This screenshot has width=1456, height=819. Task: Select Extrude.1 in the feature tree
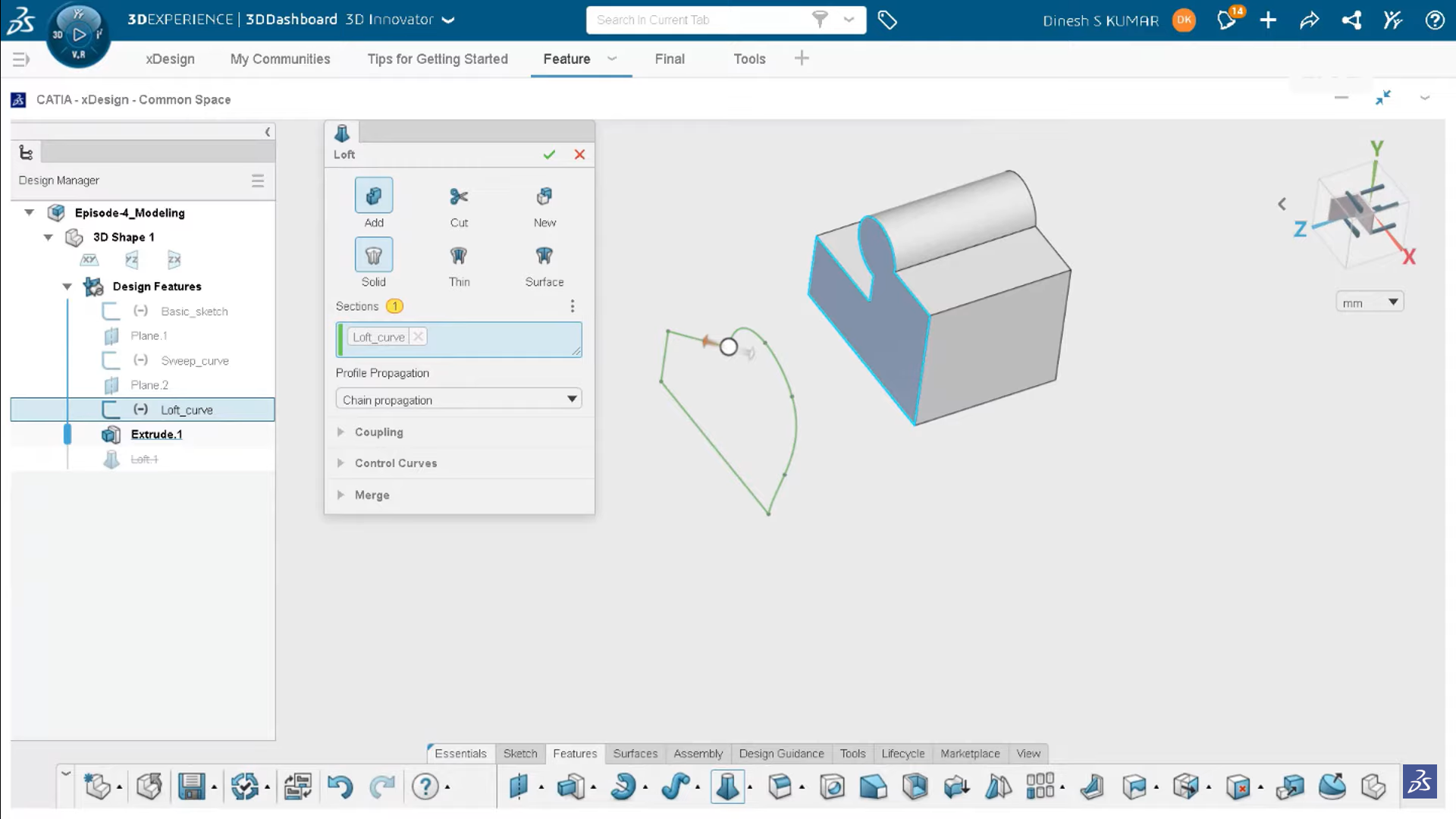coord(156,435)
